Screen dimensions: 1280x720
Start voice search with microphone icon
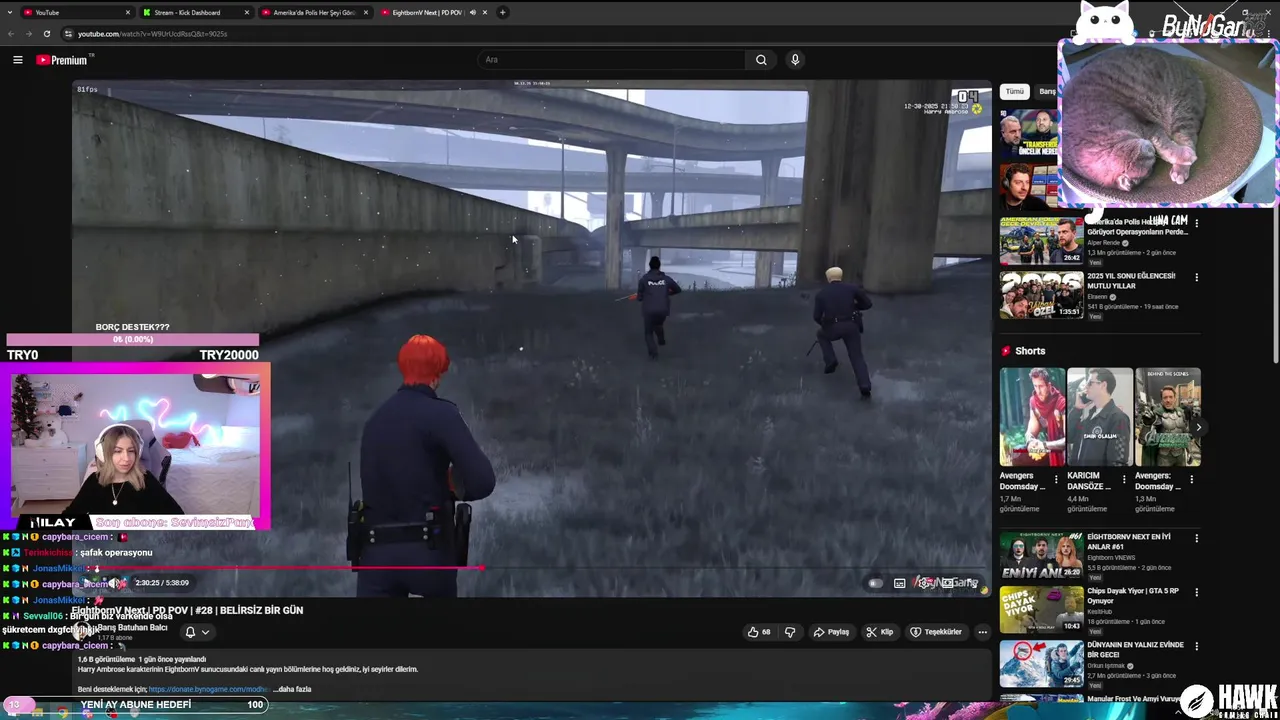(x=795, y=60)
